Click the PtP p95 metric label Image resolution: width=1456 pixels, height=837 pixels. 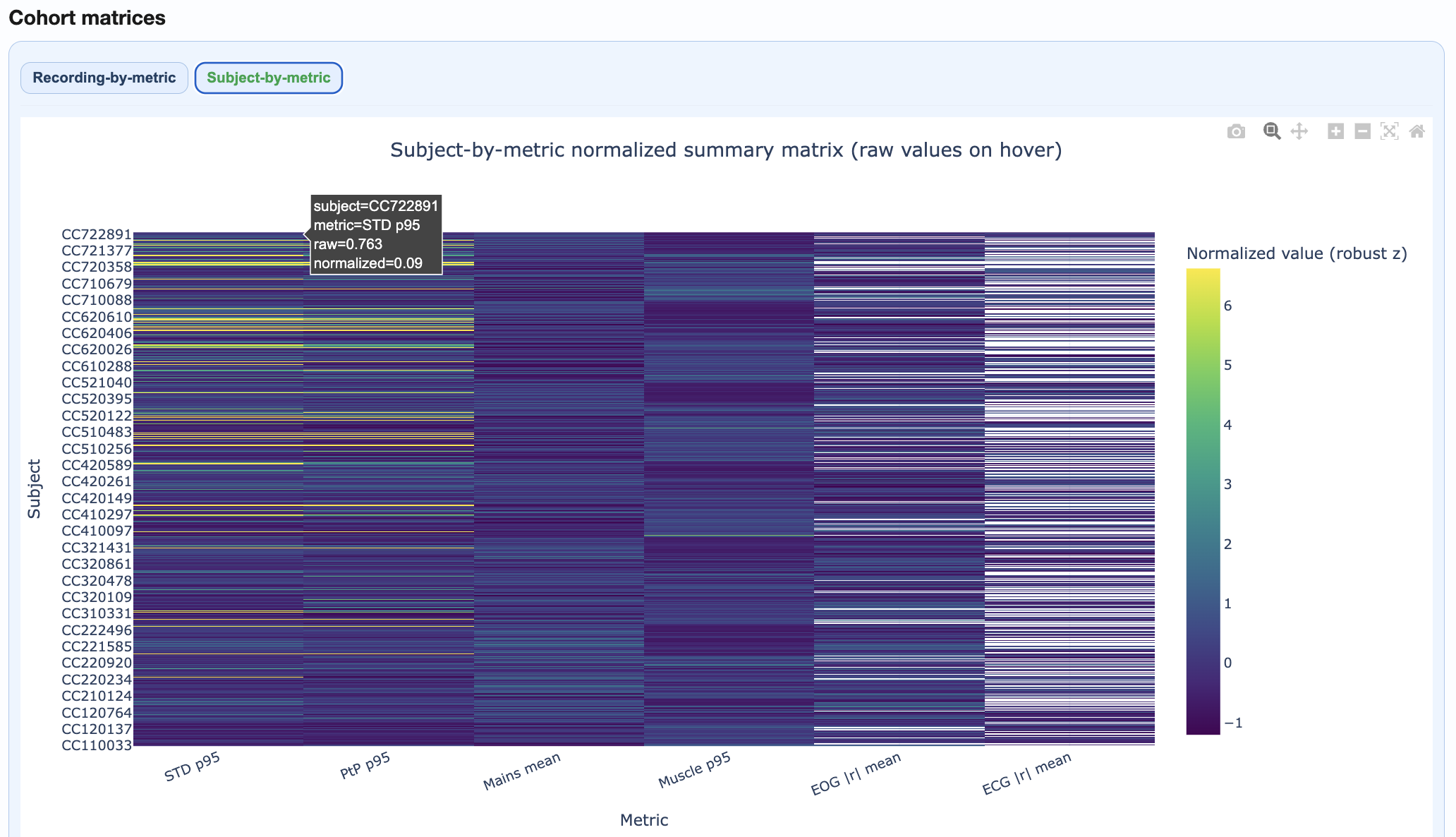point(365,766)
